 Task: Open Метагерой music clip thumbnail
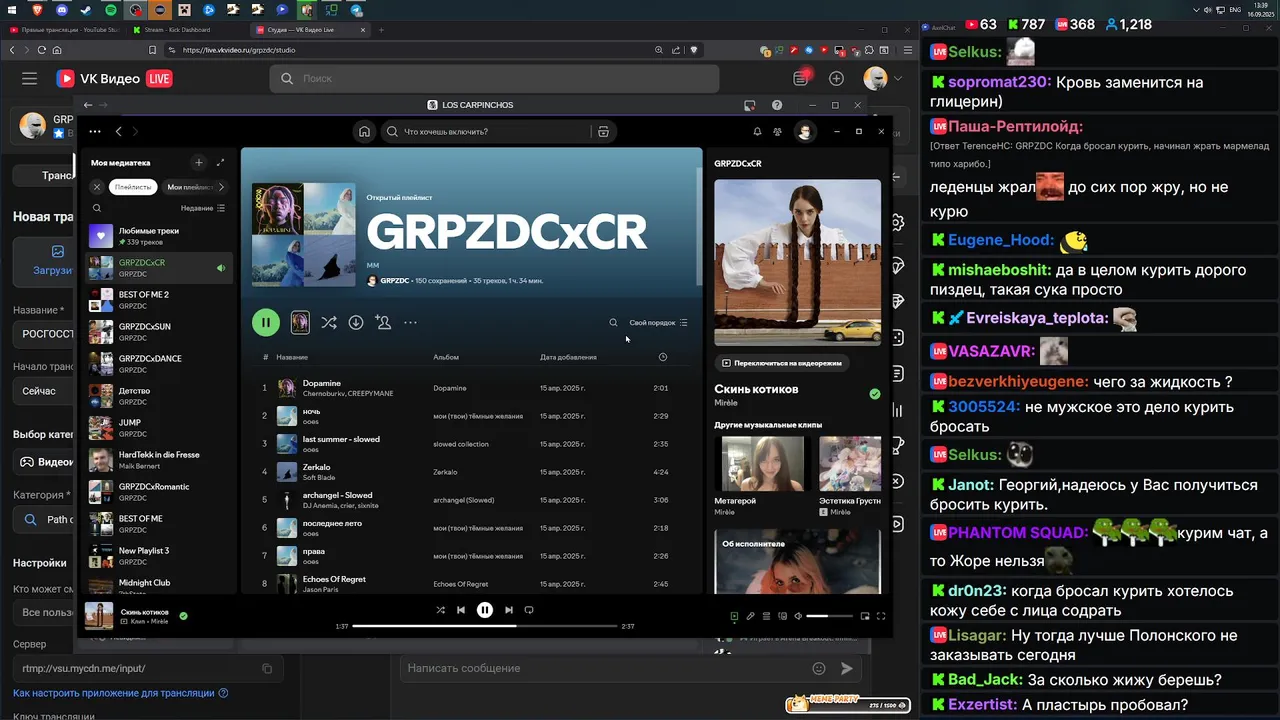pos(763,463)
